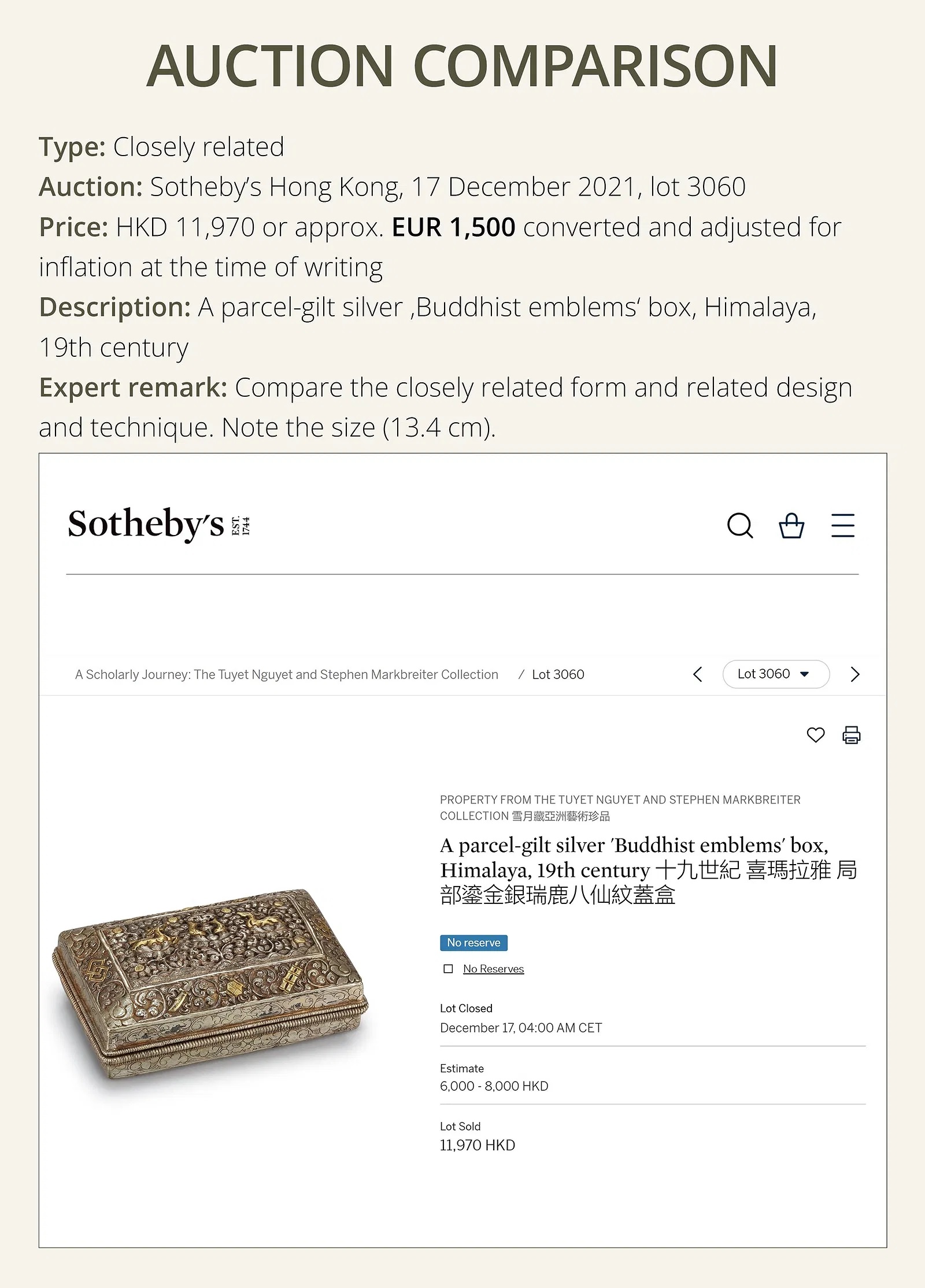Click the Lot Closed December 17 date

tap(520, 1028)
